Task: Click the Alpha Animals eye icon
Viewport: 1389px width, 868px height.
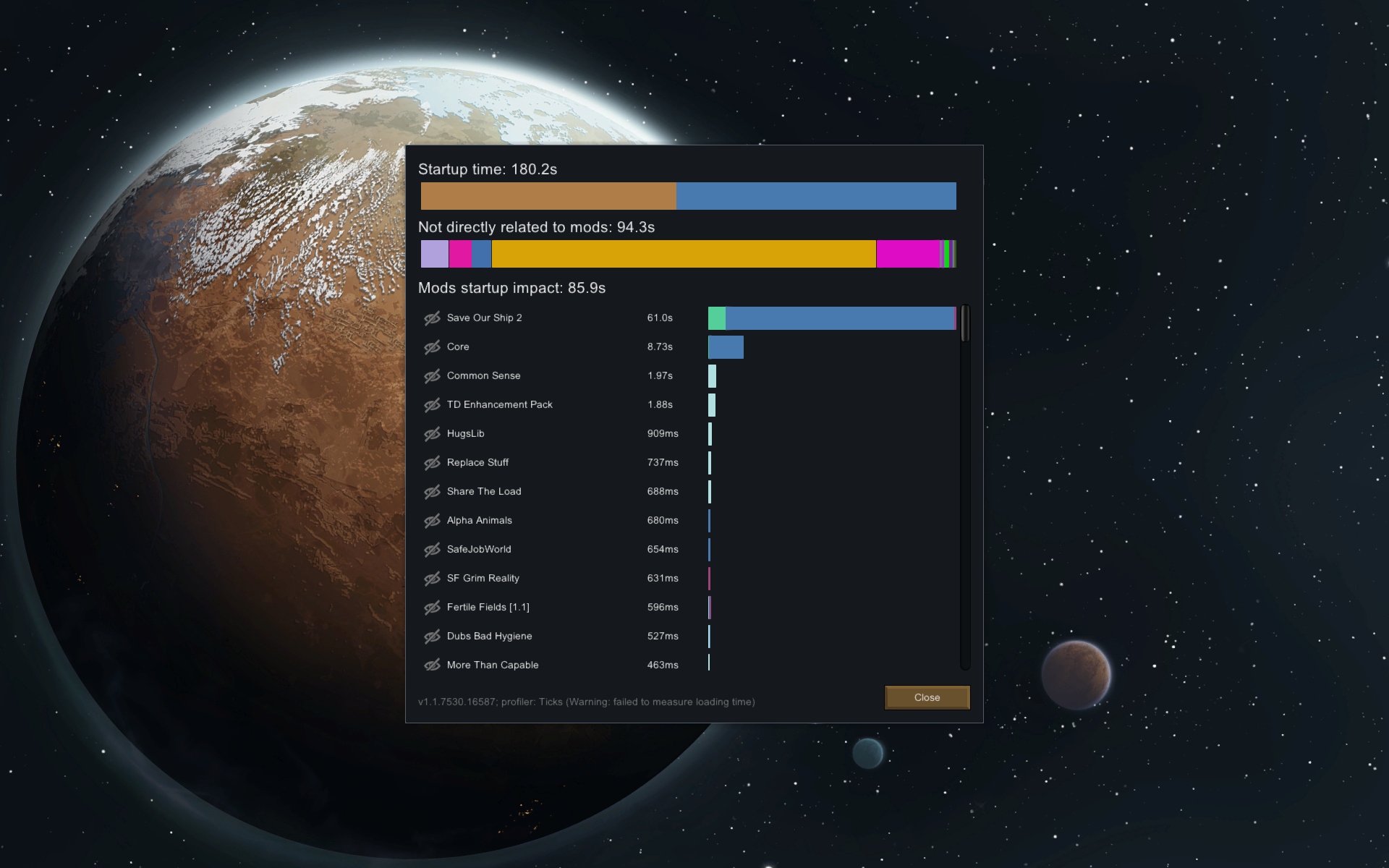Action: point(433,520)
